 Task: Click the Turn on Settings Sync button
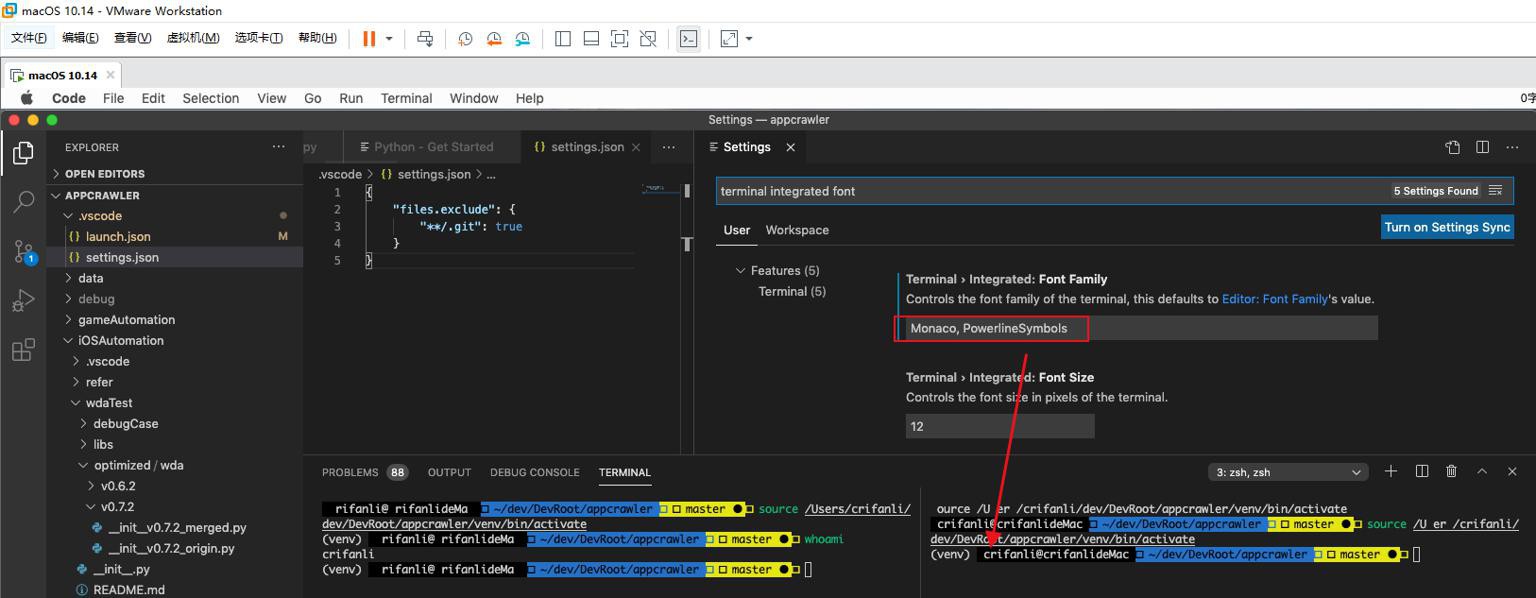[1447, 227]
